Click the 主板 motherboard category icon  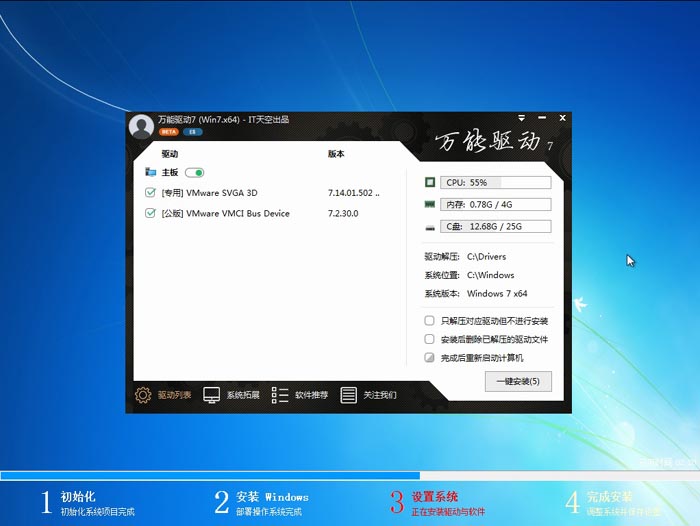(x=151, y=172)
